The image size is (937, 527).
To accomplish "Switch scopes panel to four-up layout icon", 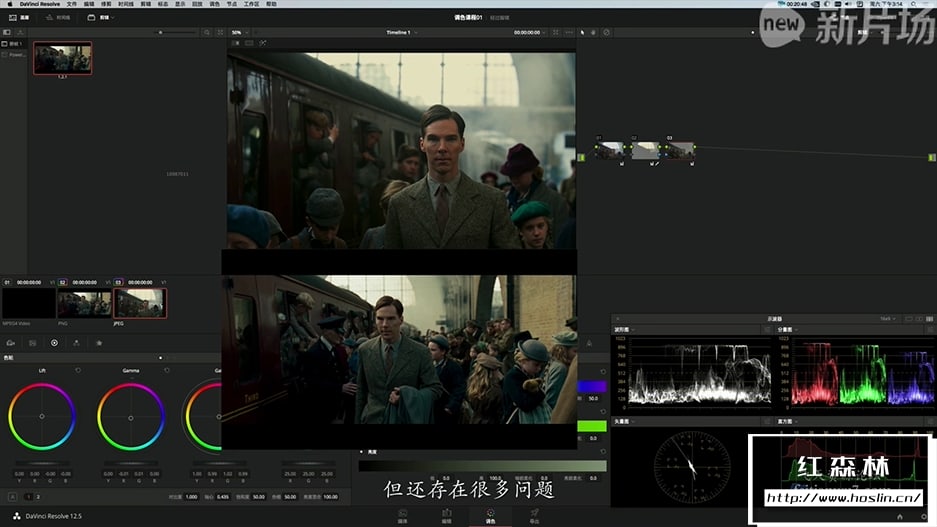I will 930,319.
